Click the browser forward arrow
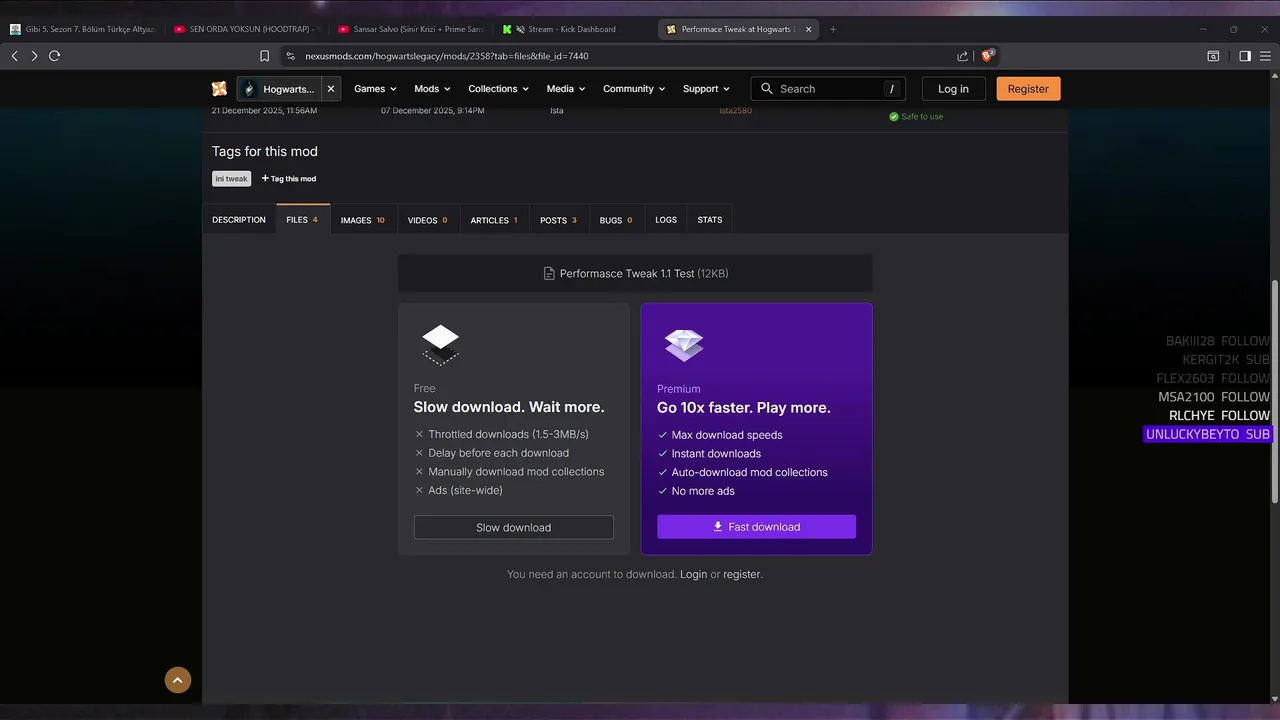Viewport: 1280px width, 720px height. (34, 56)
